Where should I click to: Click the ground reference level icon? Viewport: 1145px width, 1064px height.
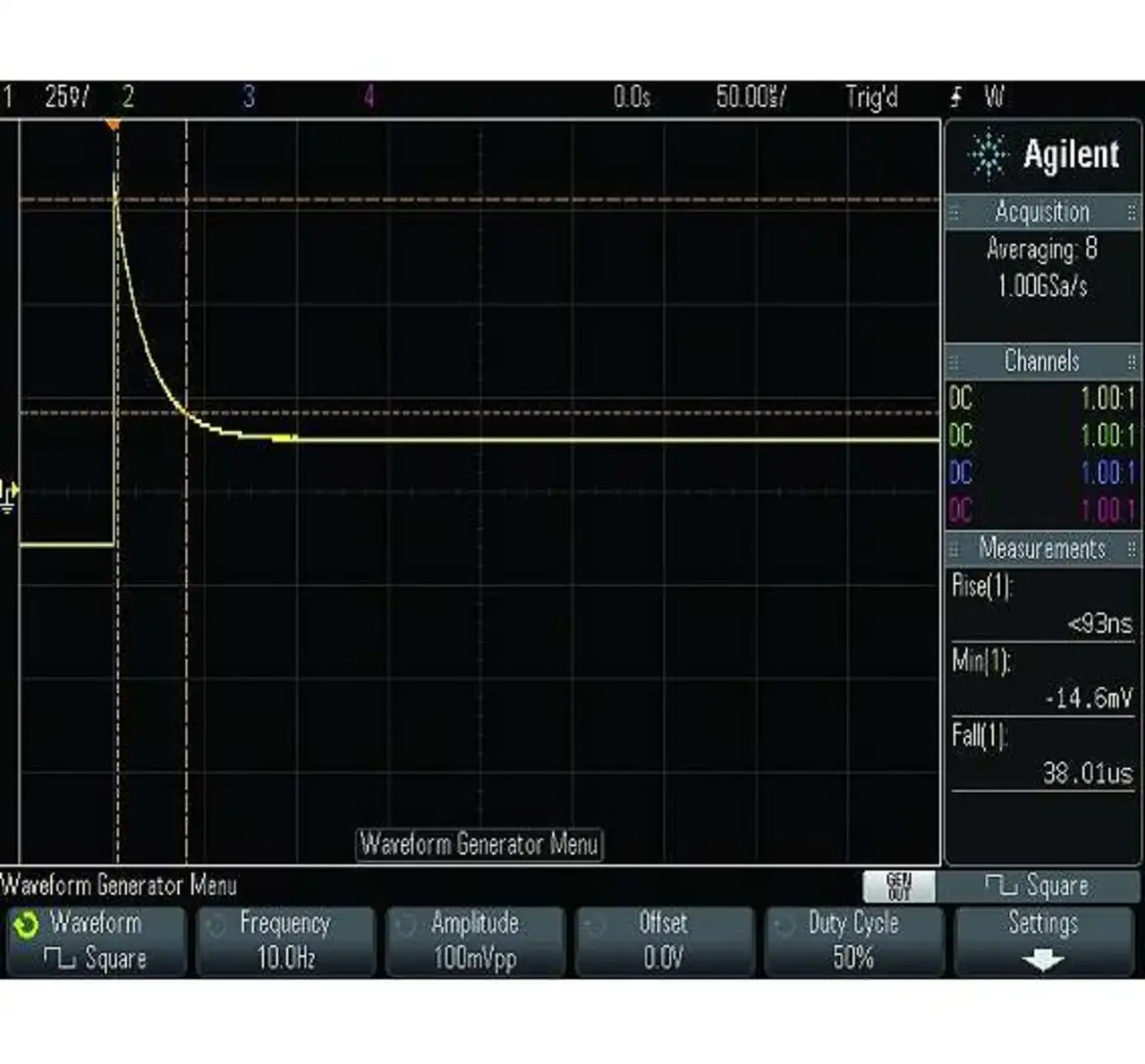tap(8, 497)
